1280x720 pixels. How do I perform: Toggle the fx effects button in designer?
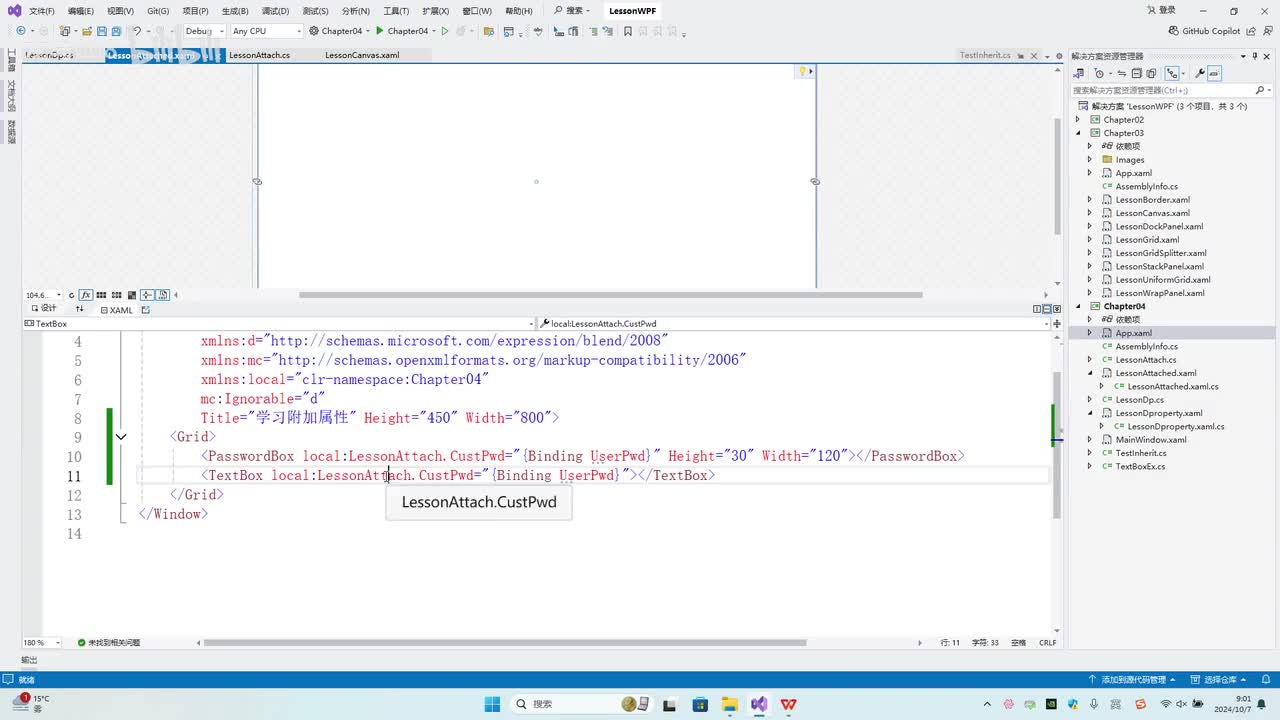[x=86, y=295]
